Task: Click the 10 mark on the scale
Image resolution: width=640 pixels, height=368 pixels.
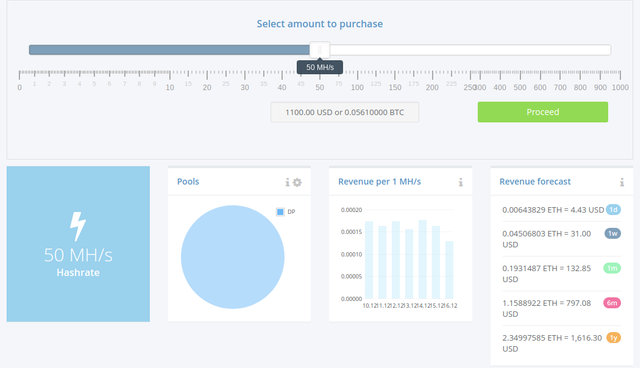Action: [x=170, y=87]
